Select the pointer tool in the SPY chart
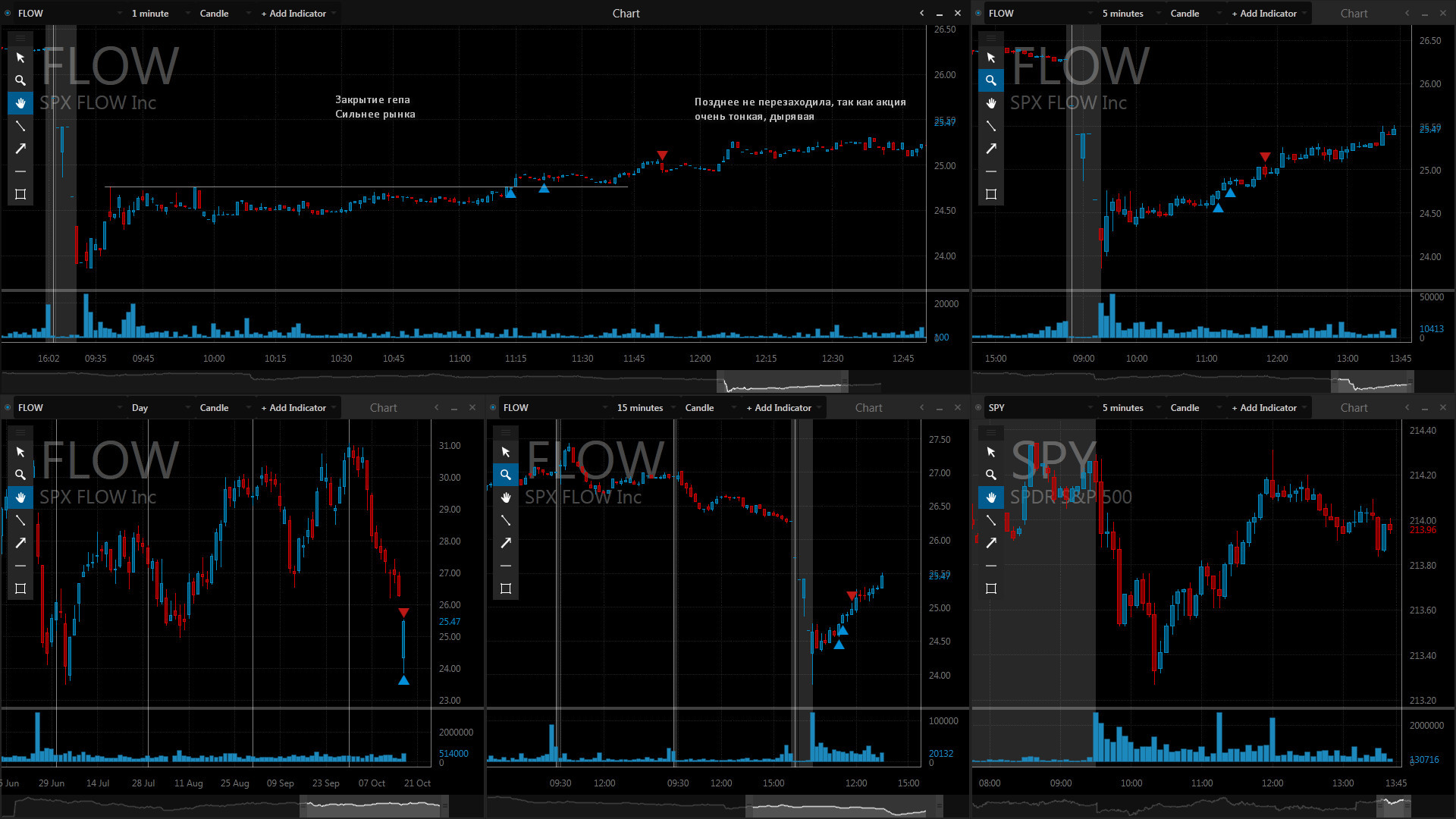Viewport: 1456px width, 819px height. coord(991,452)
